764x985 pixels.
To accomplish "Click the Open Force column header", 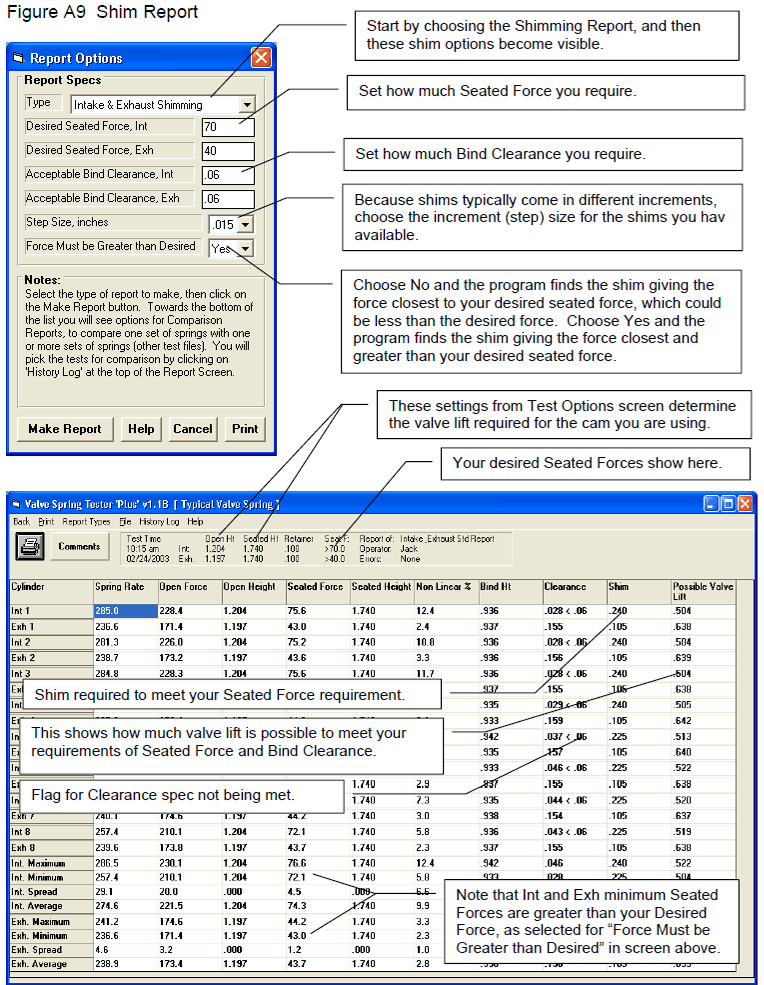I will (190, 591).
